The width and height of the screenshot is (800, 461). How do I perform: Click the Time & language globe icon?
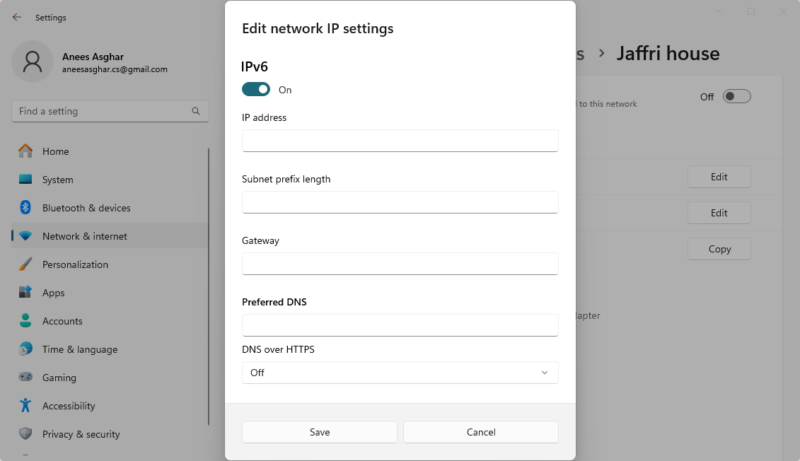(x=25, y=349)
